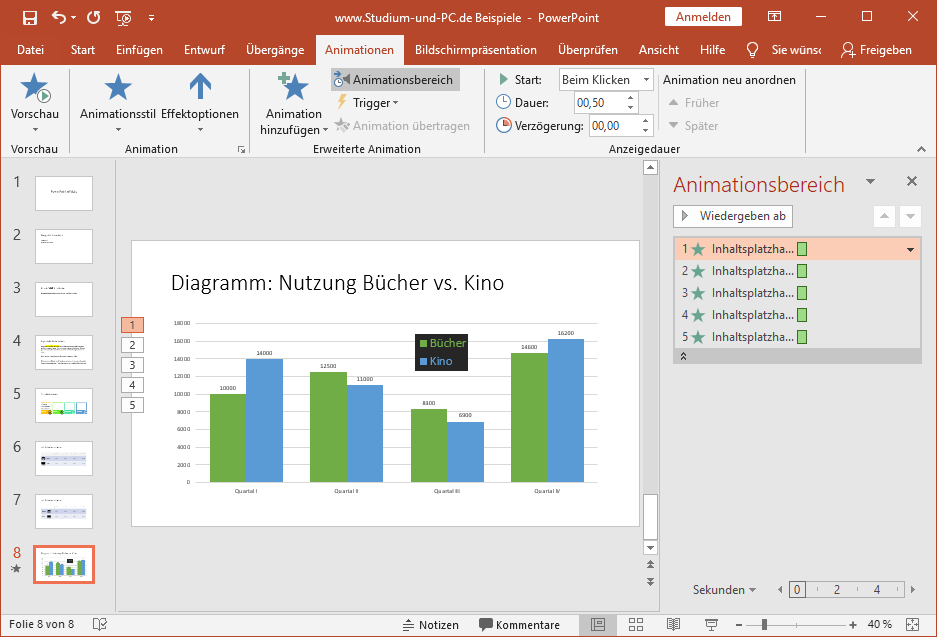
Task: Move selected animation down in pane
Action: point(910,216)
